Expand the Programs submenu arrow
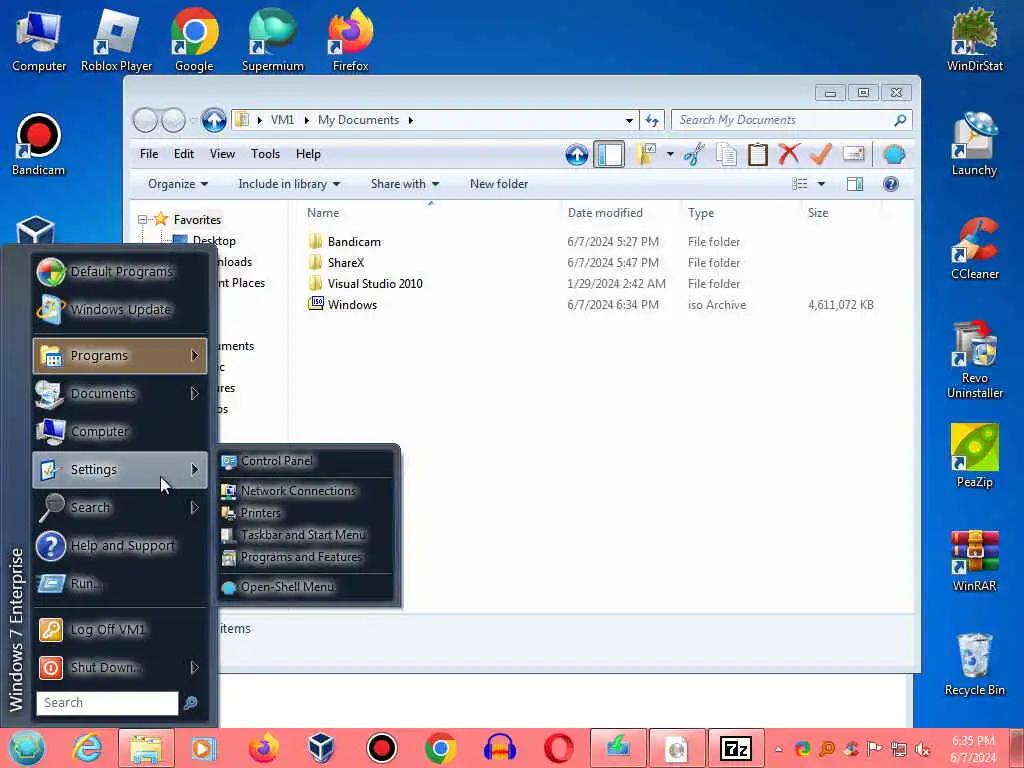 coord(194,355)
